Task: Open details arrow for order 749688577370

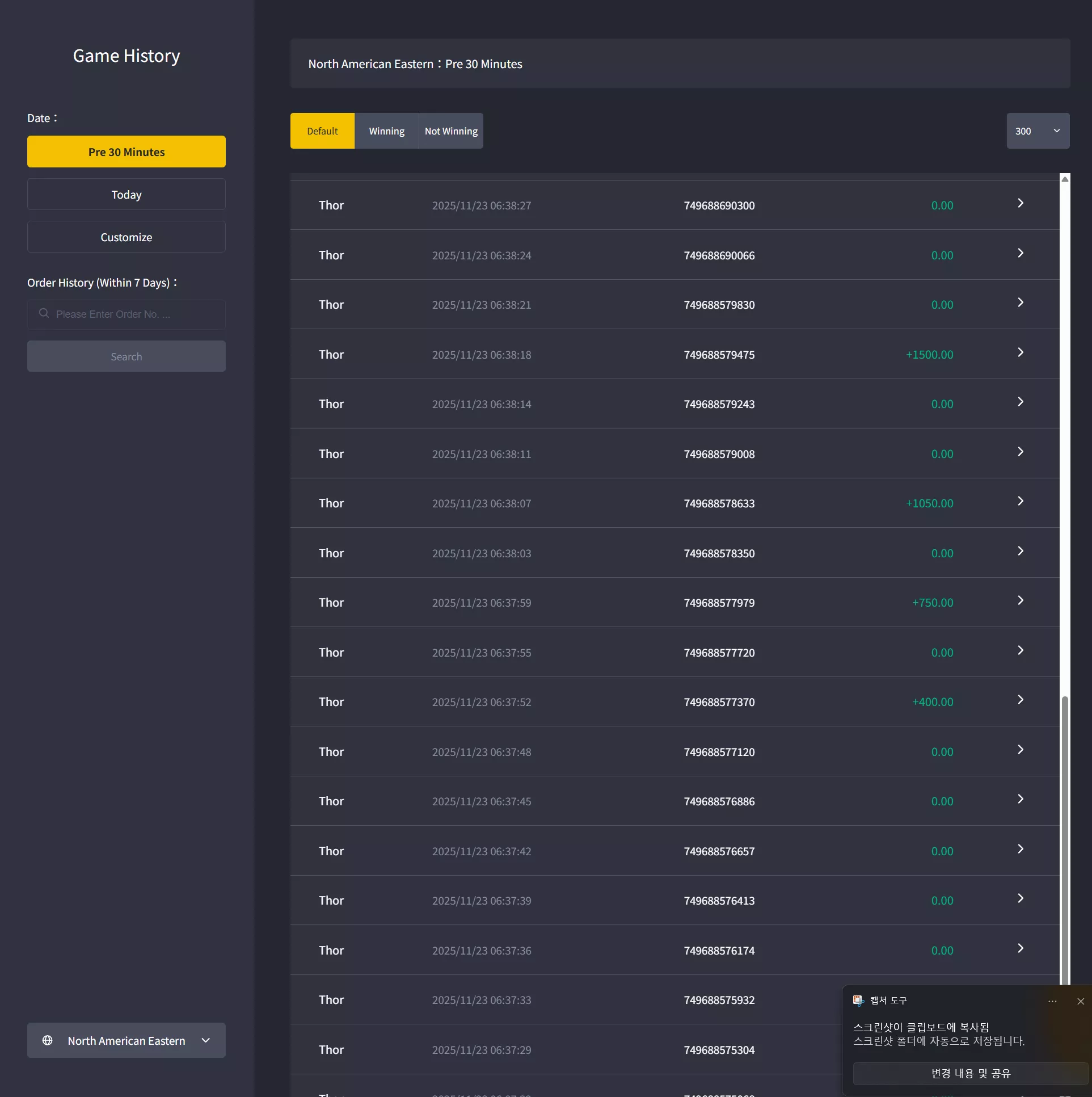Action: tap(1020, 700)
